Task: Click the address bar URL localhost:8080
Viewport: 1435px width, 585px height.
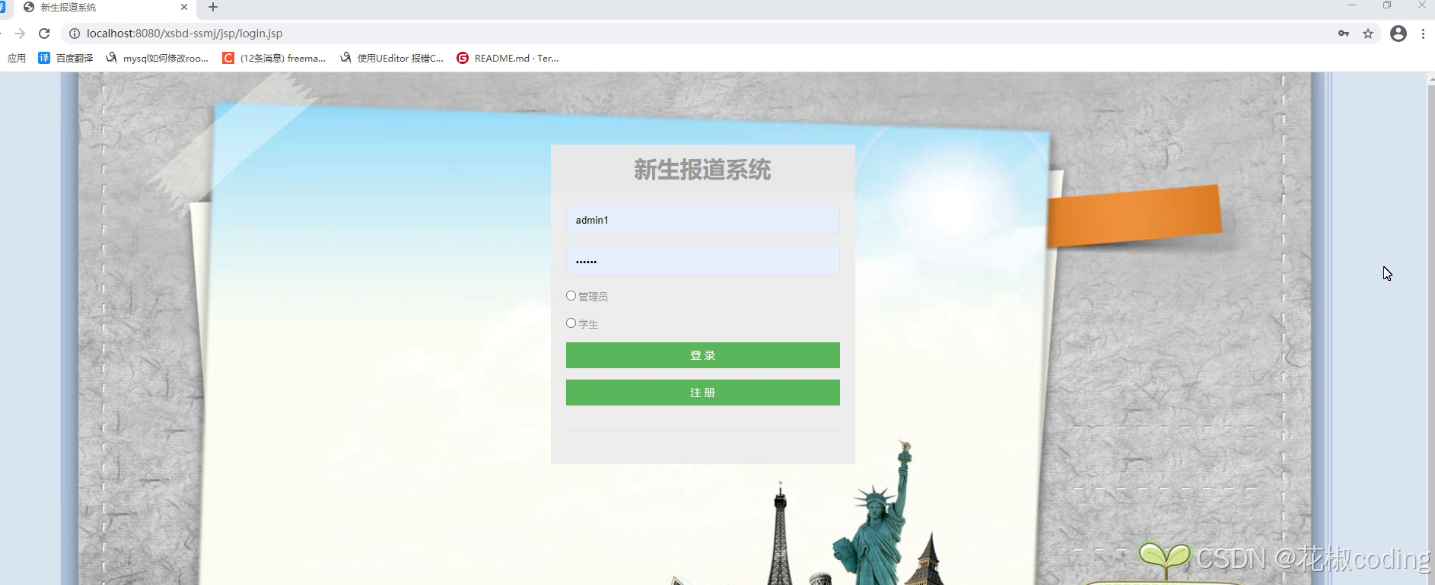Action: pyautogui.click(x=184, y=33)
